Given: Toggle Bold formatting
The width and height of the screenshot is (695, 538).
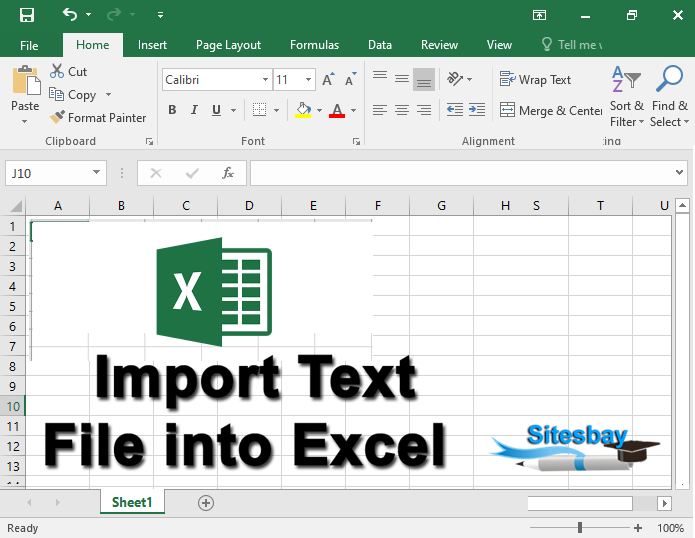Looking at the screenshot, I should [x=172, y=110].
